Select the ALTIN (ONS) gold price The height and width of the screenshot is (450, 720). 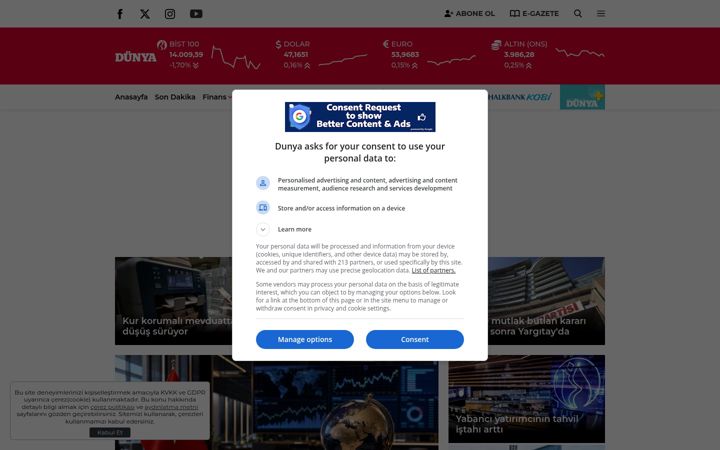519,54
